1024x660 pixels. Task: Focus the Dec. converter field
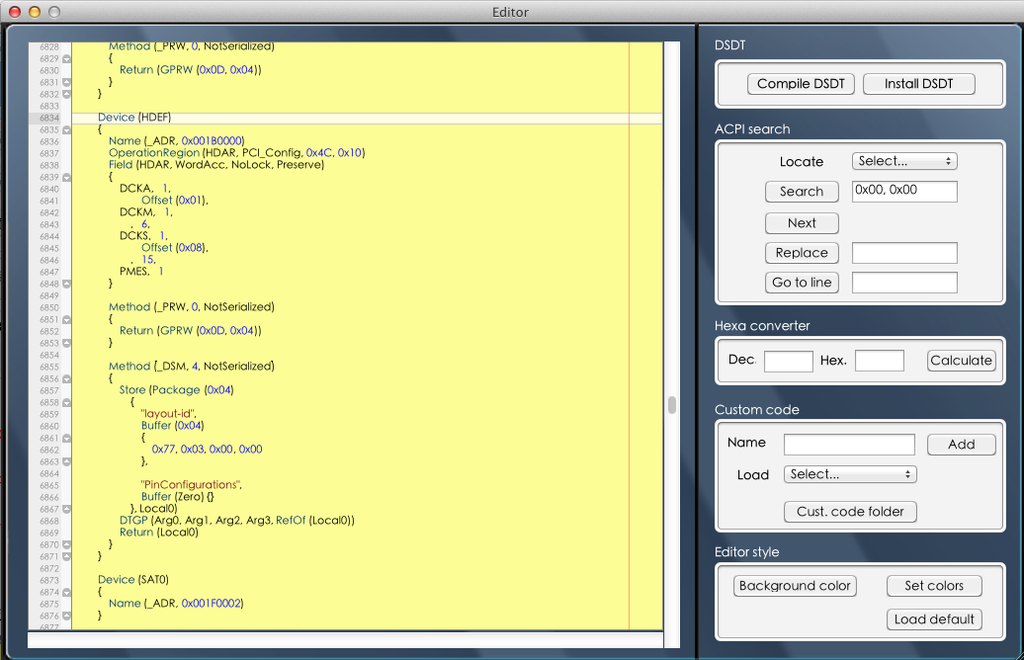(x=788, y=361)
